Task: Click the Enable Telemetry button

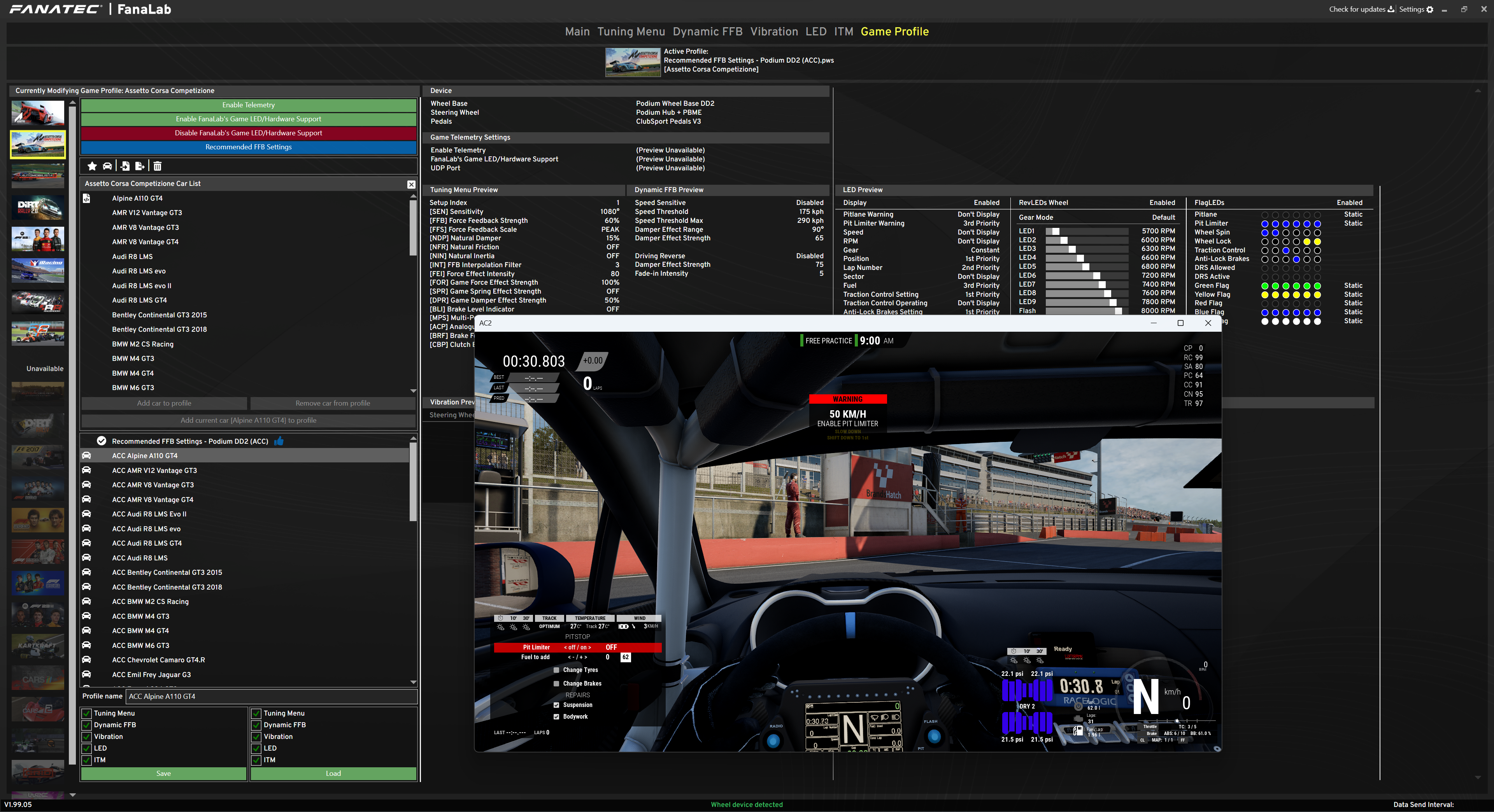Action: point(248,105)
